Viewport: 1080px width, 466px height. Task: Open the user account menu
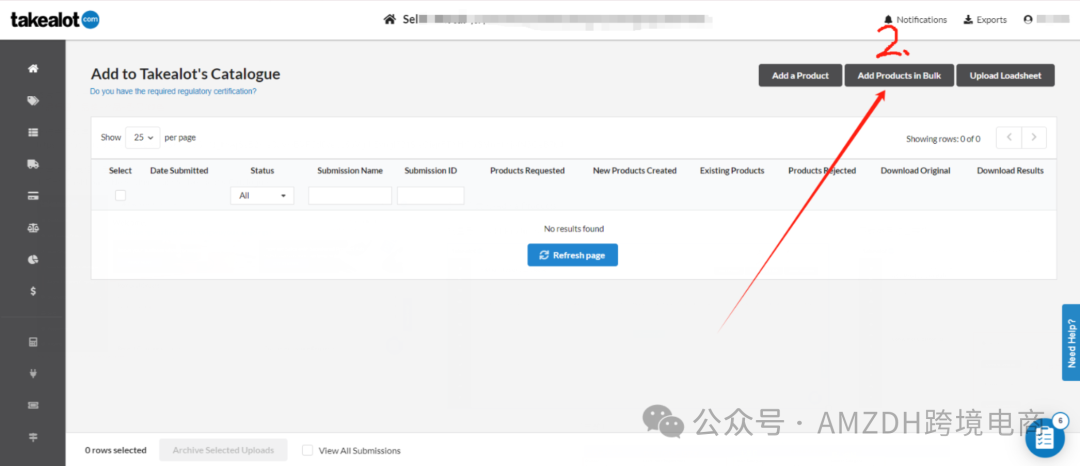1046,20
